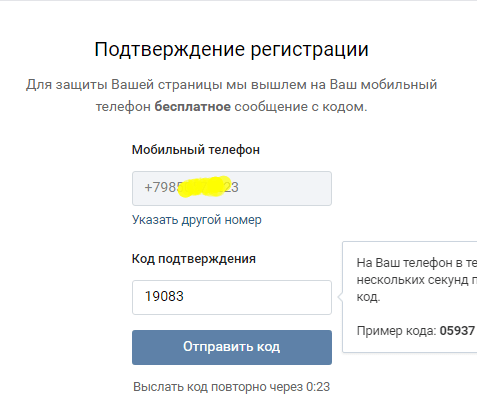Click the yellow highlight over the phone number

click(204, 187)
